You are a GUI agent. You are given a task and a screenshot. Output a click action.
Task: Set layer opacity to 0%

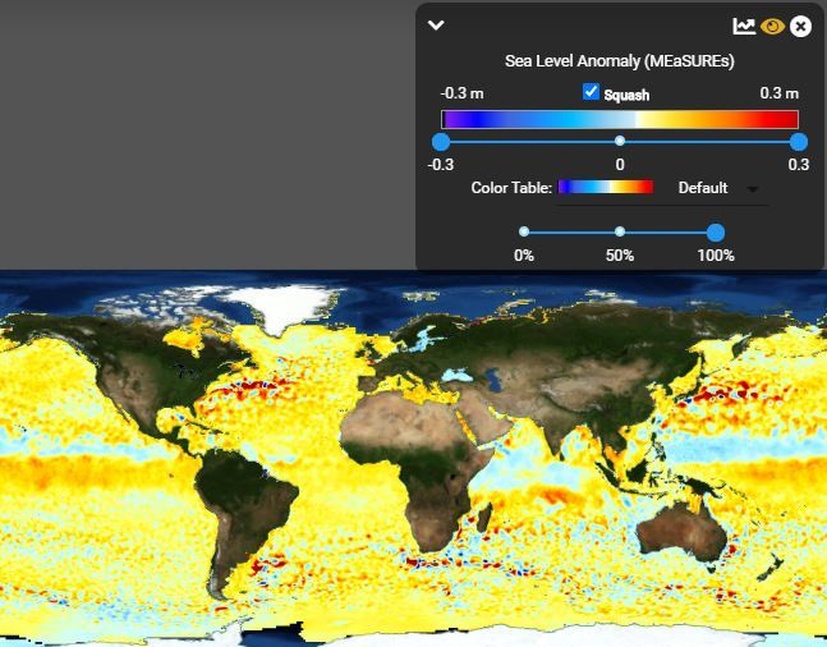[x=524, y=231]
